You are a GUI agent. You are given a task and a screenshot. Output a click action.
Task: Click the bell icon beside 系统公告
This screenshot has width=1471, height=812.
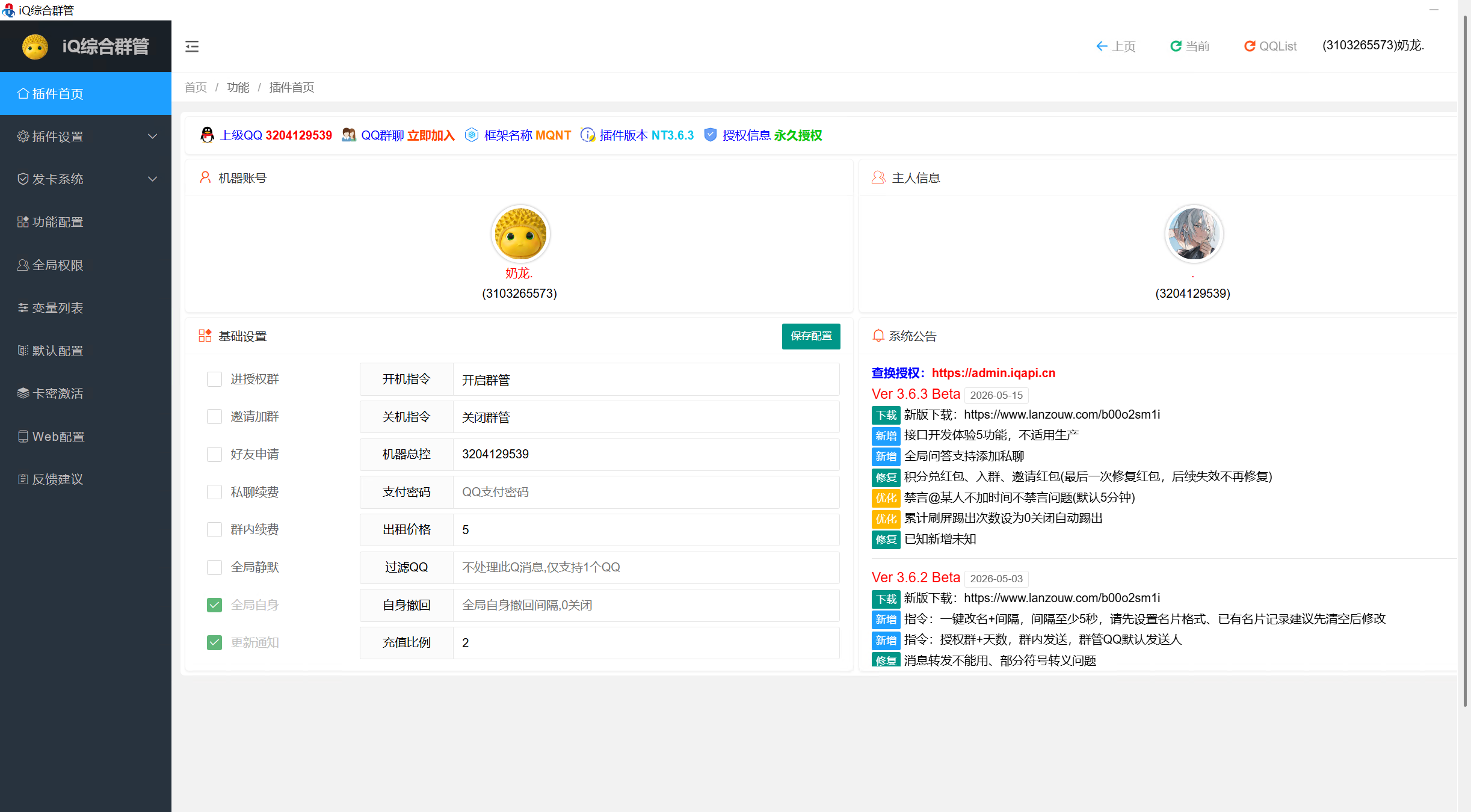coord(878,336)
